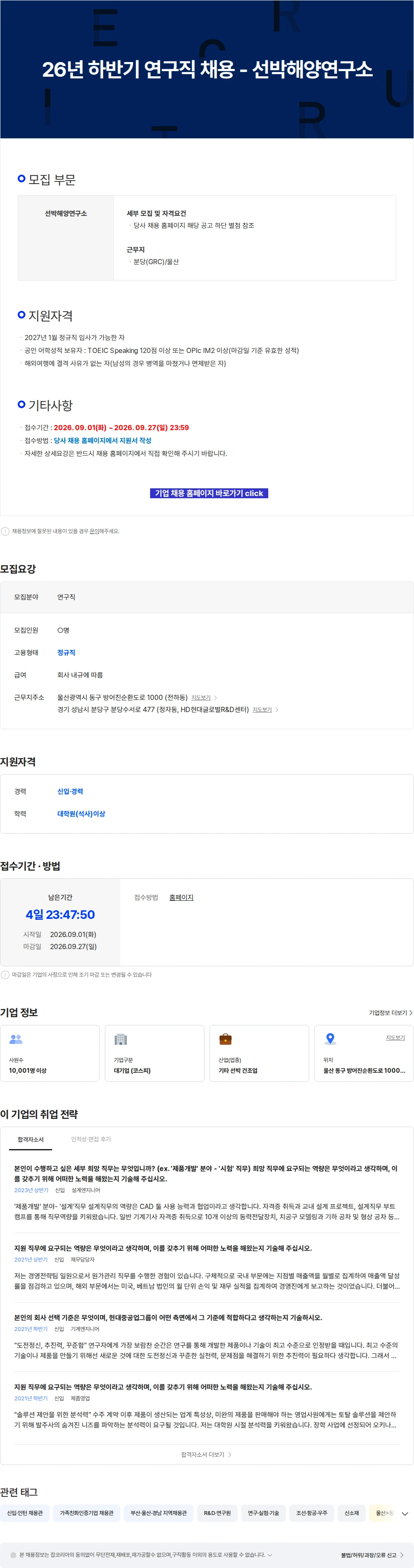This screenshot has height=1568, width=414.
Task: Click info icon beside recruitment error notice
Action: [x=6, y=531]
